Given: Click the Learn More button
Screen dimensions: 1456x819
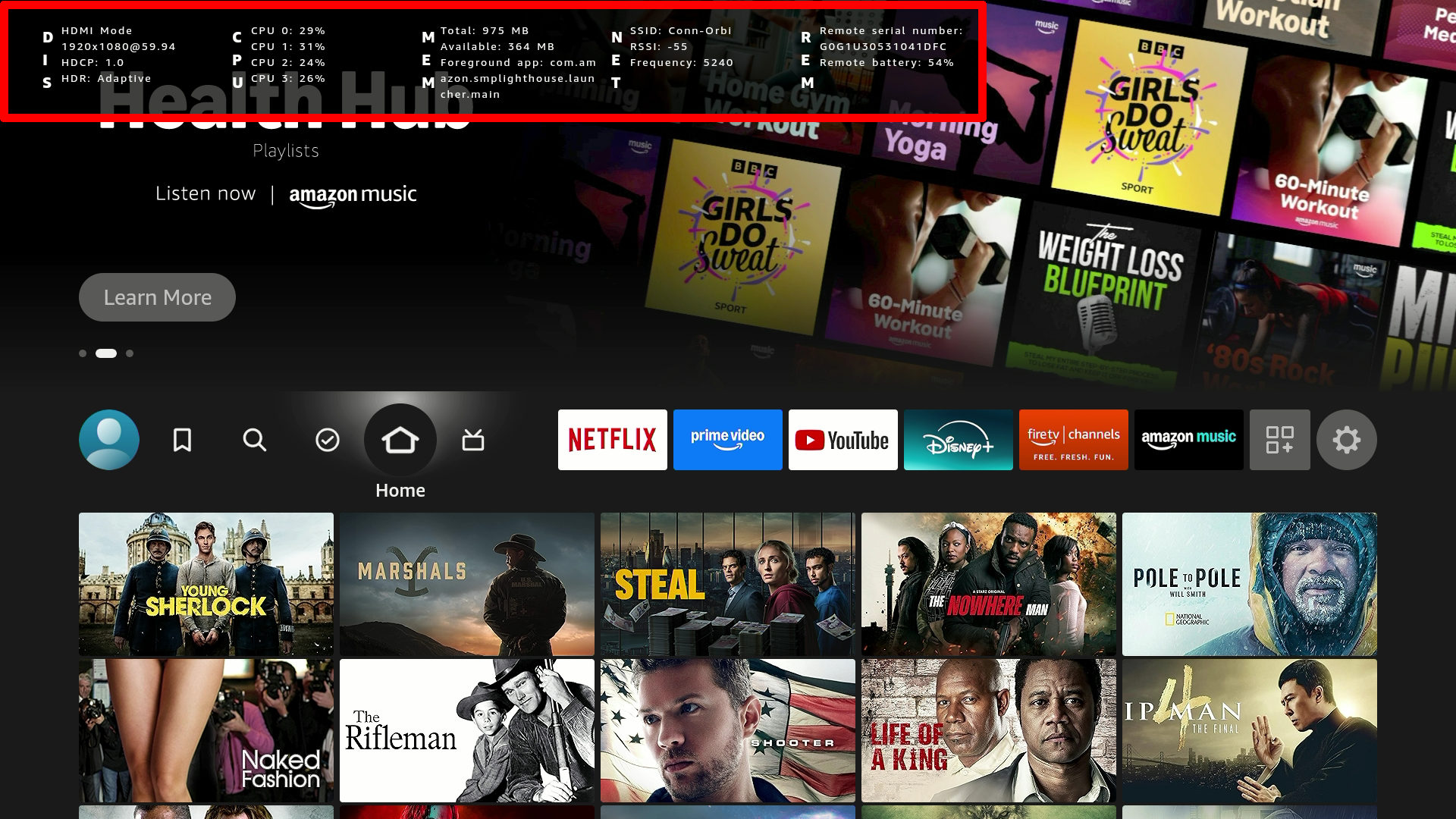Looking at the screenshot, I should (x=157, y=297).
